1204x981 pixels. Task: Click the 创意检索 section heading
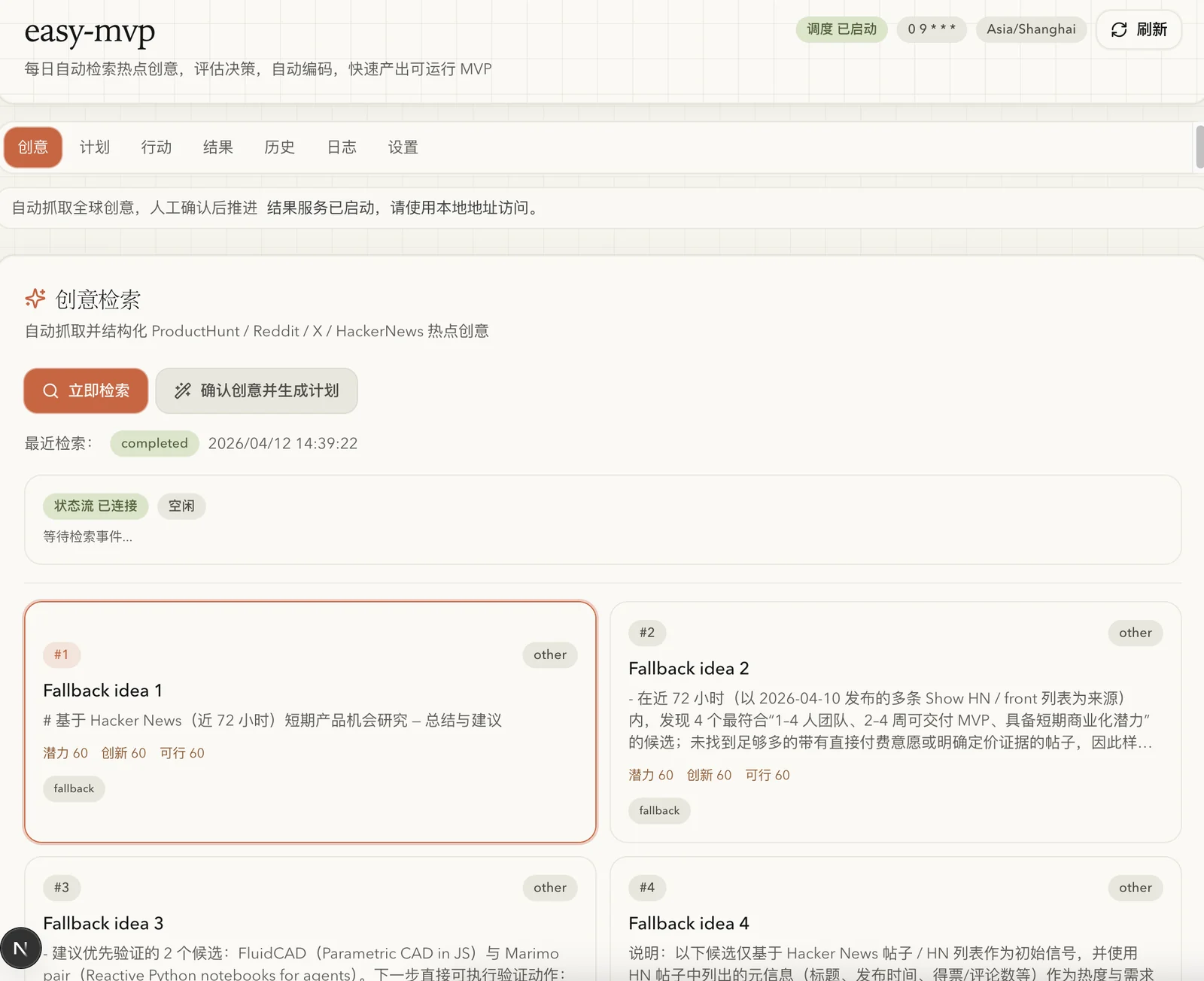98,299
